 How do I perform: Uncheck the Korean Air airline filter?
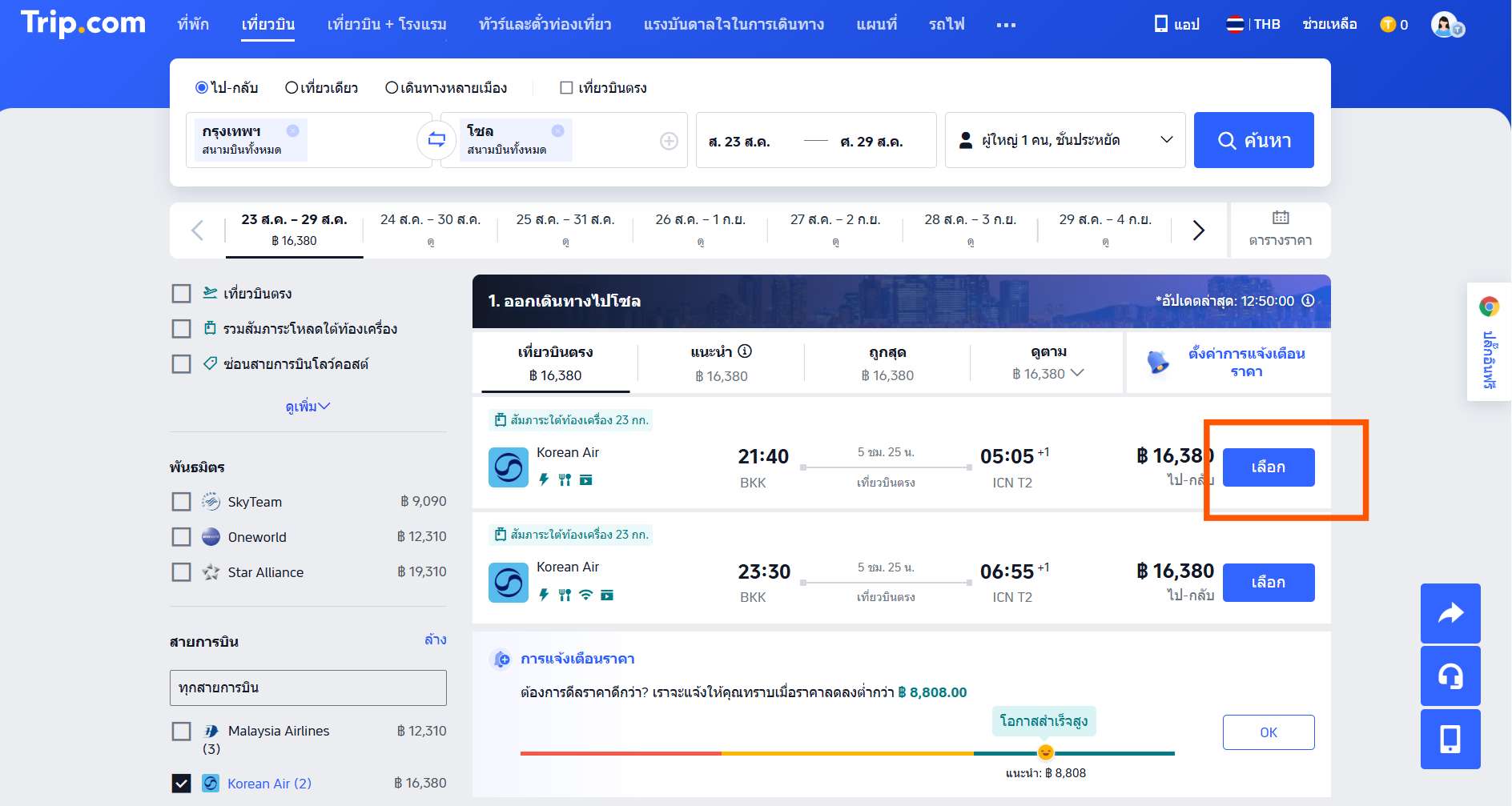(182, 784)
